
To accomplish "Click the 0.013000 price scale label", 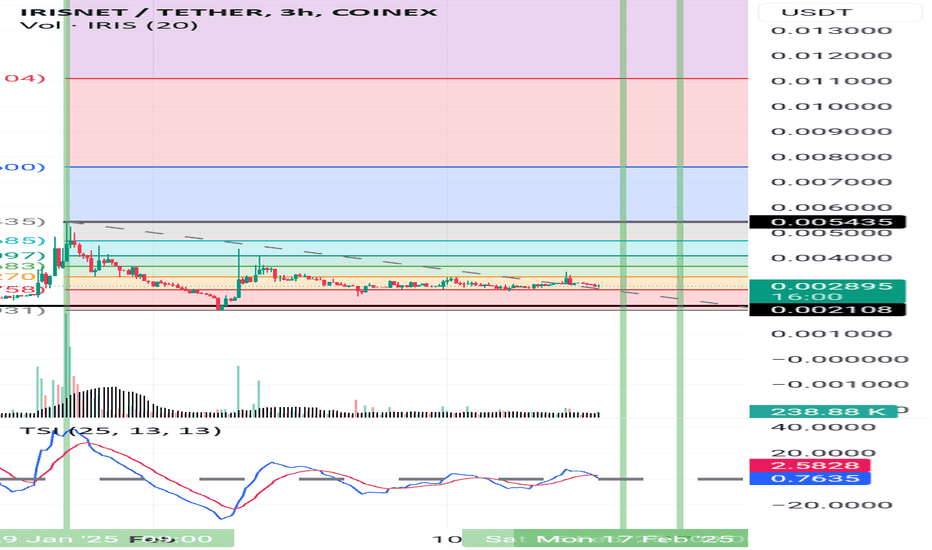I will [x=832, y=30].
